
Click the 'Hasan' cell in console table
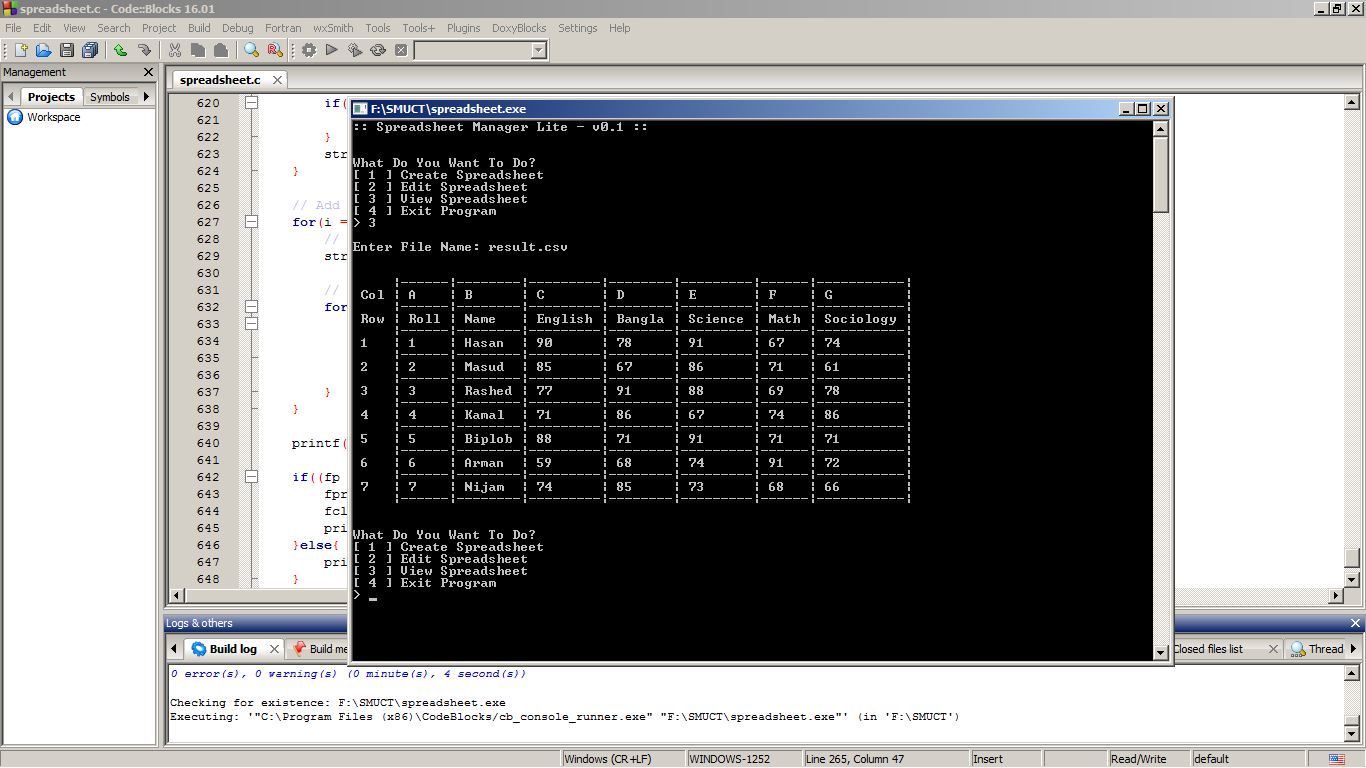click(484, 343)
